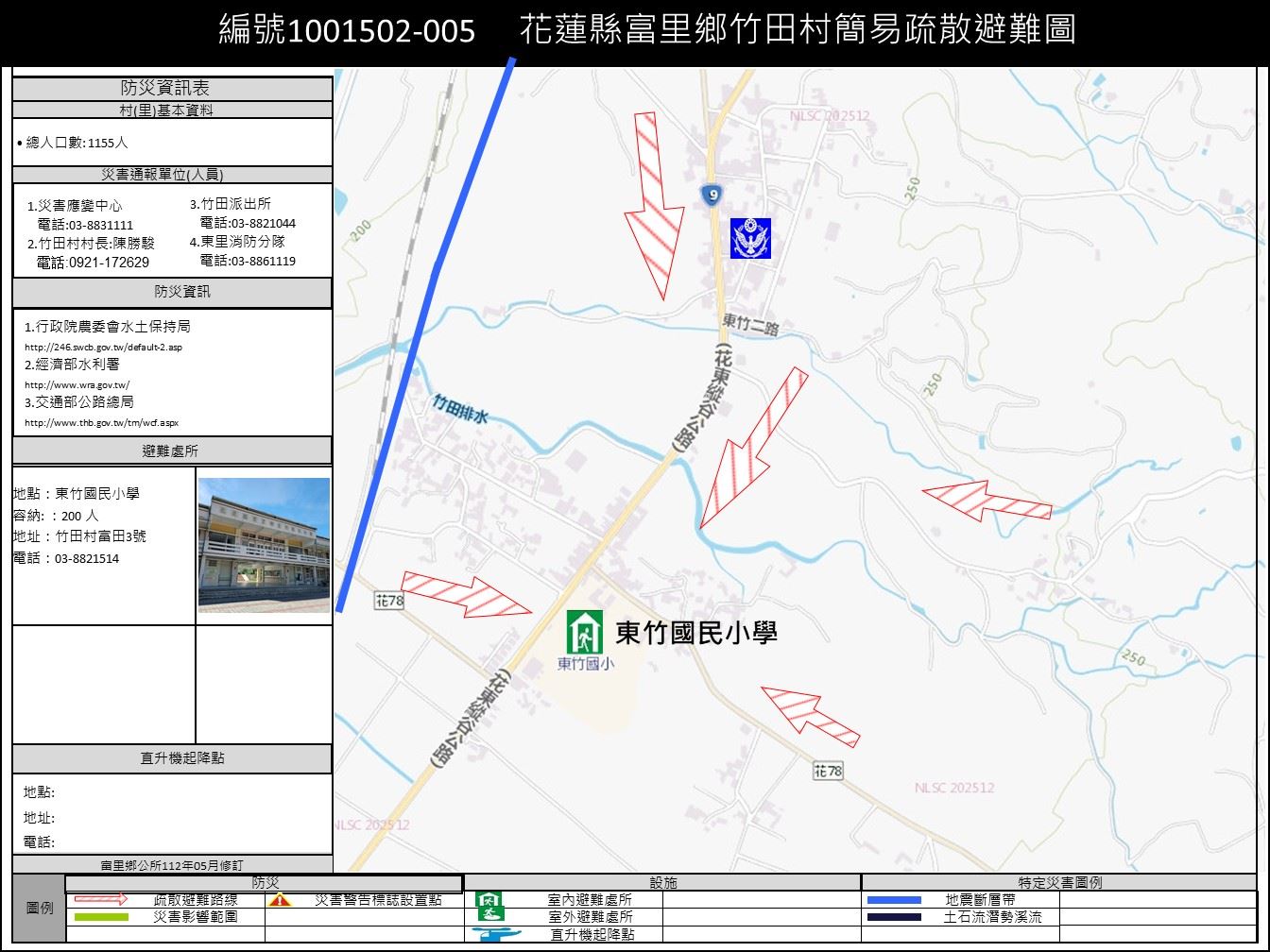The image size is (1270, 952).
Task: Click the indoor shelter icon in the legend
Action: coord(489,900)
